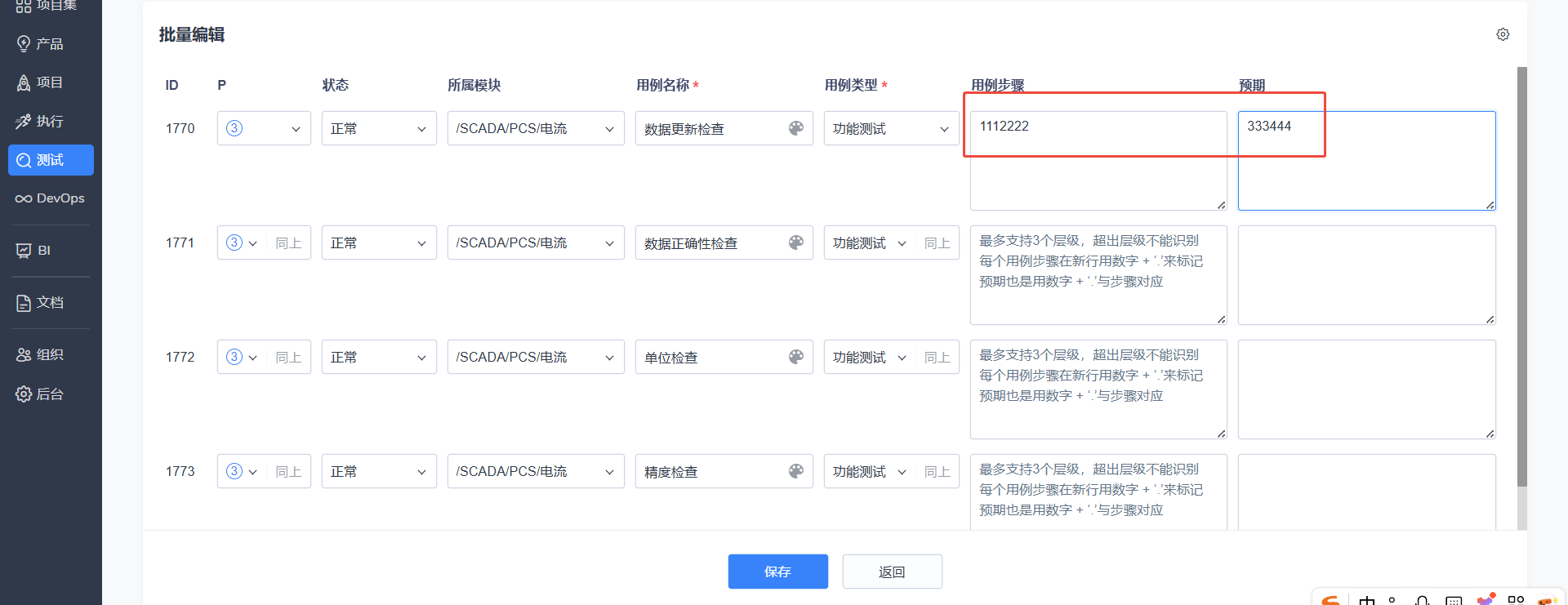Open 后台 admin gear icon in sidebar

[x=24, y=394]
